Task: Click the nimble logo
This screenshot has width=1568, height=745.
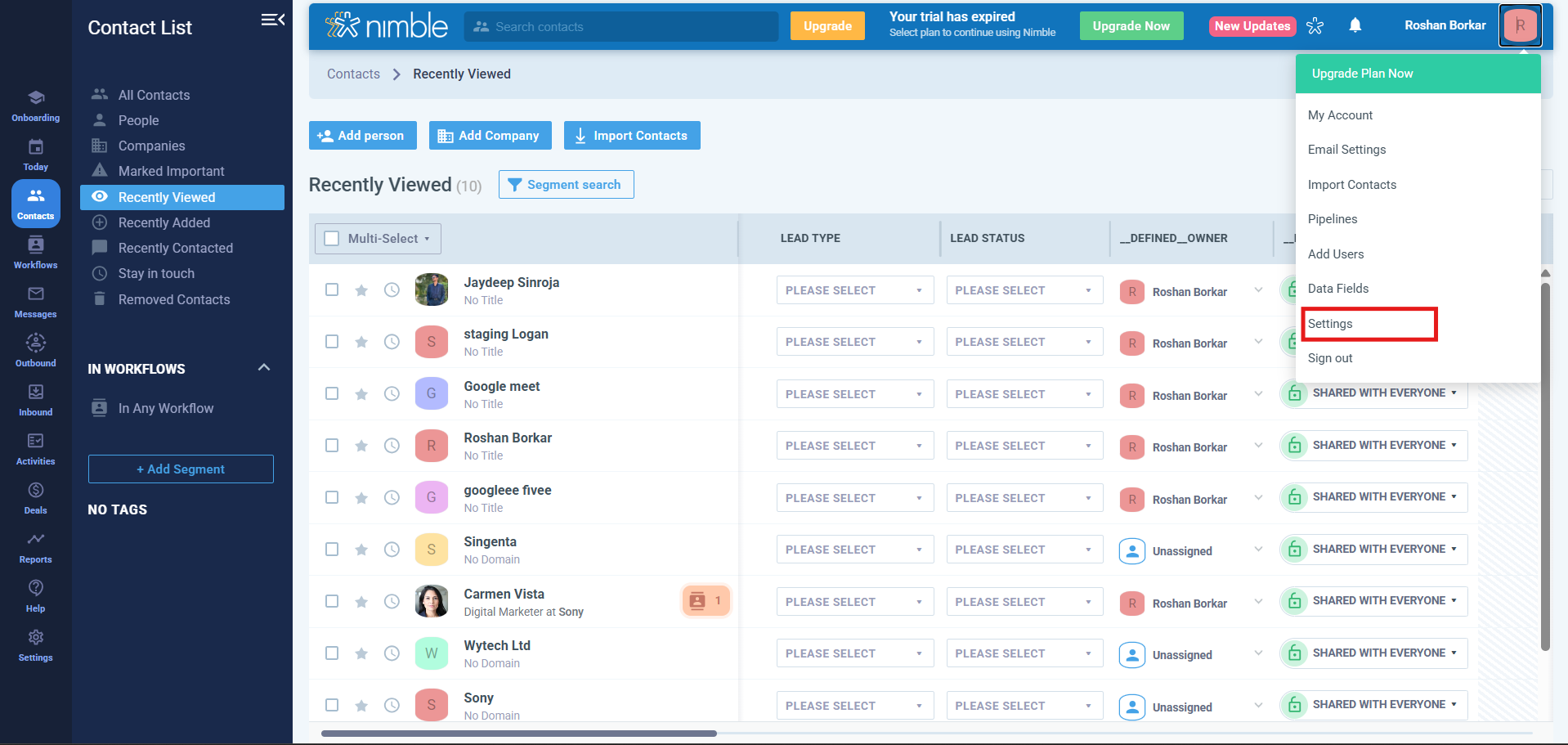Action: (x=386, y=25)
